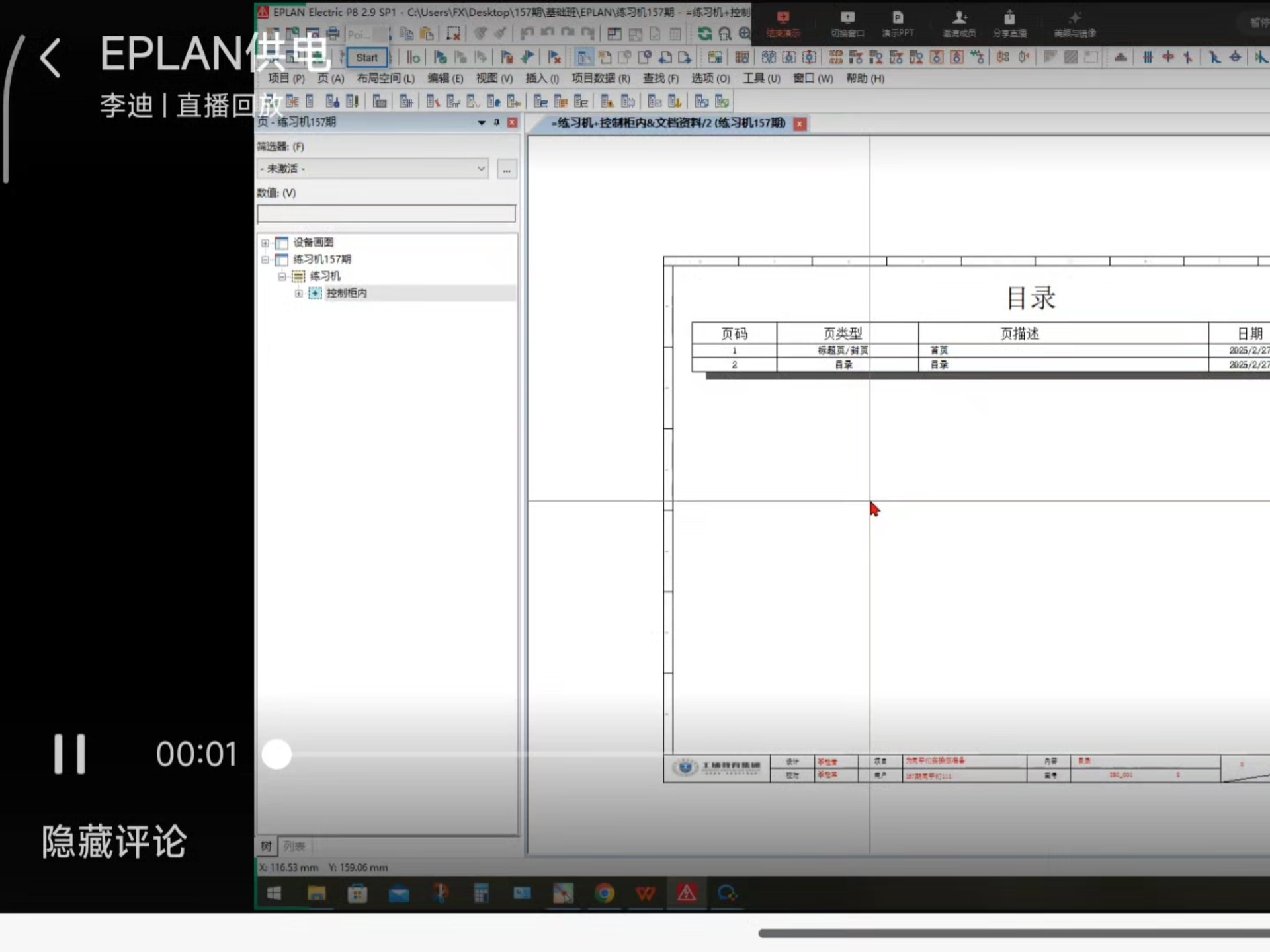Open the EPLAN red icon on taskbar

point(687,894)
